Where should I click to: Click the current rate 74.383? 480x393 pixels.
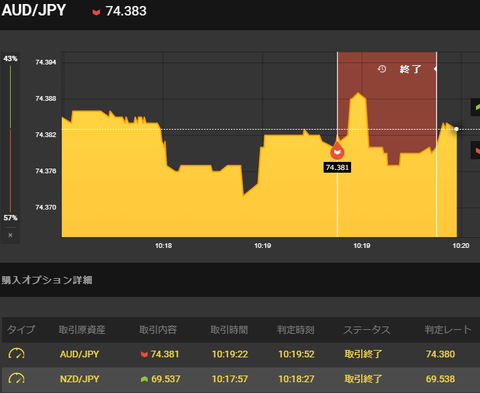tap(126, 11)
